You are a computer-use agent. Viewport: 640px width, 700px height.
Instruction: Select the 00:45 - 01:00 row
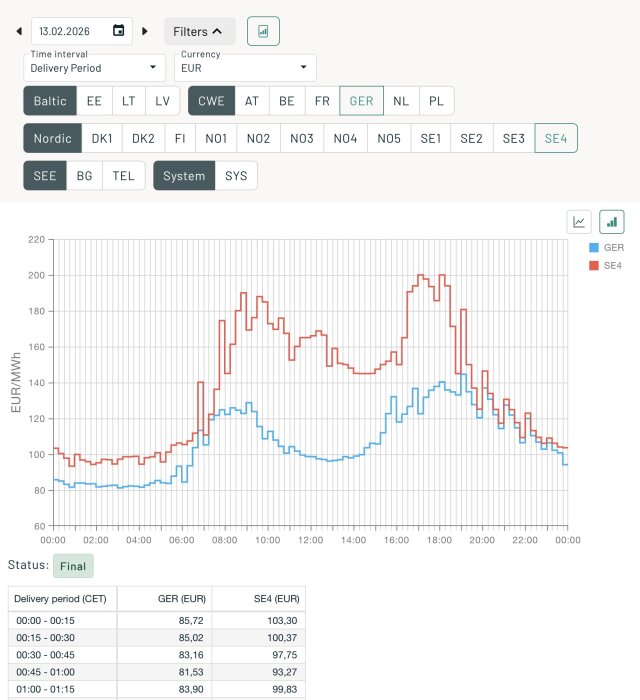tap(157, 672)
